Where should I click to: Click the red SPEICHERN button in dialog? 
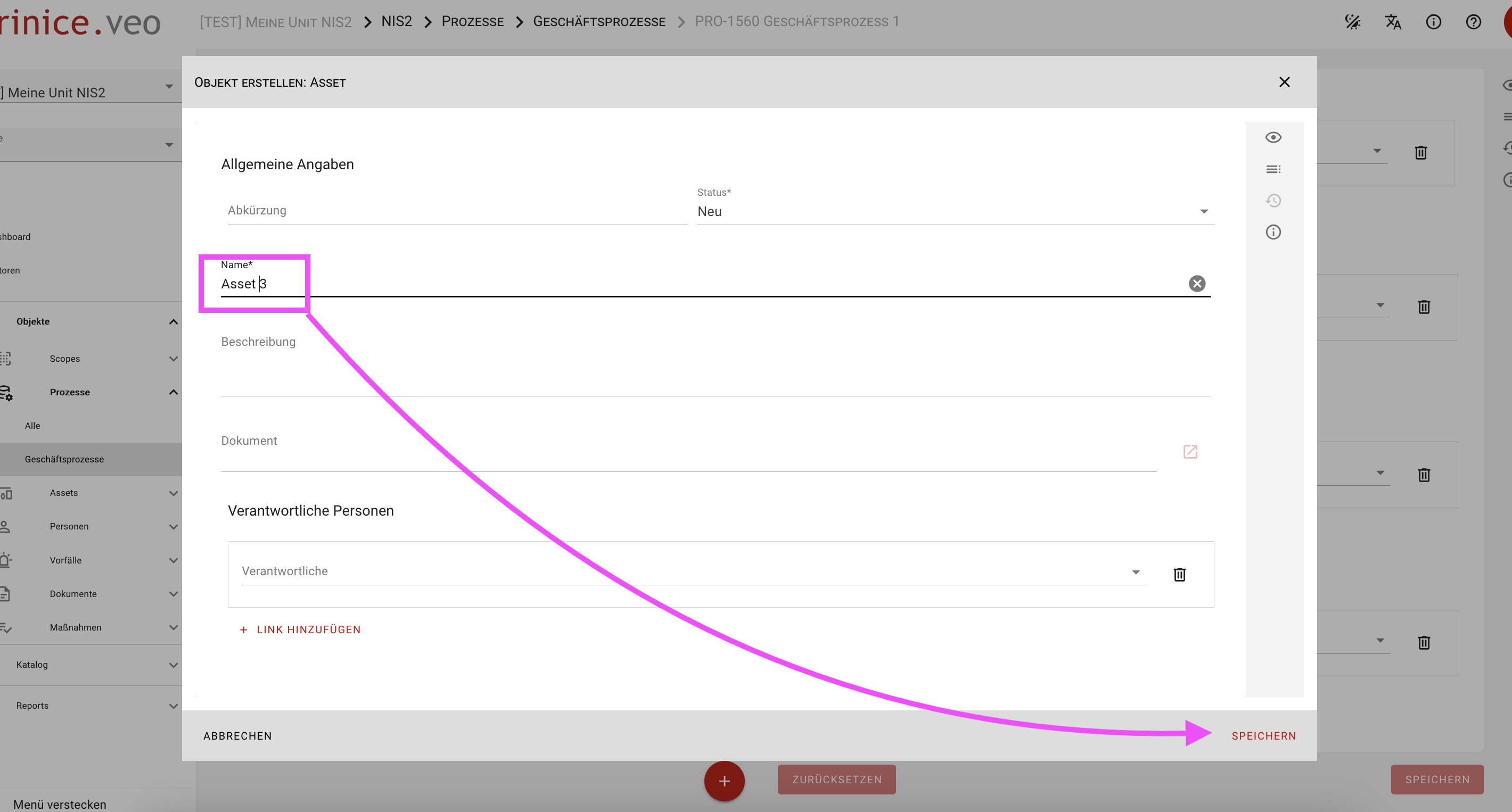[1263, 736]
